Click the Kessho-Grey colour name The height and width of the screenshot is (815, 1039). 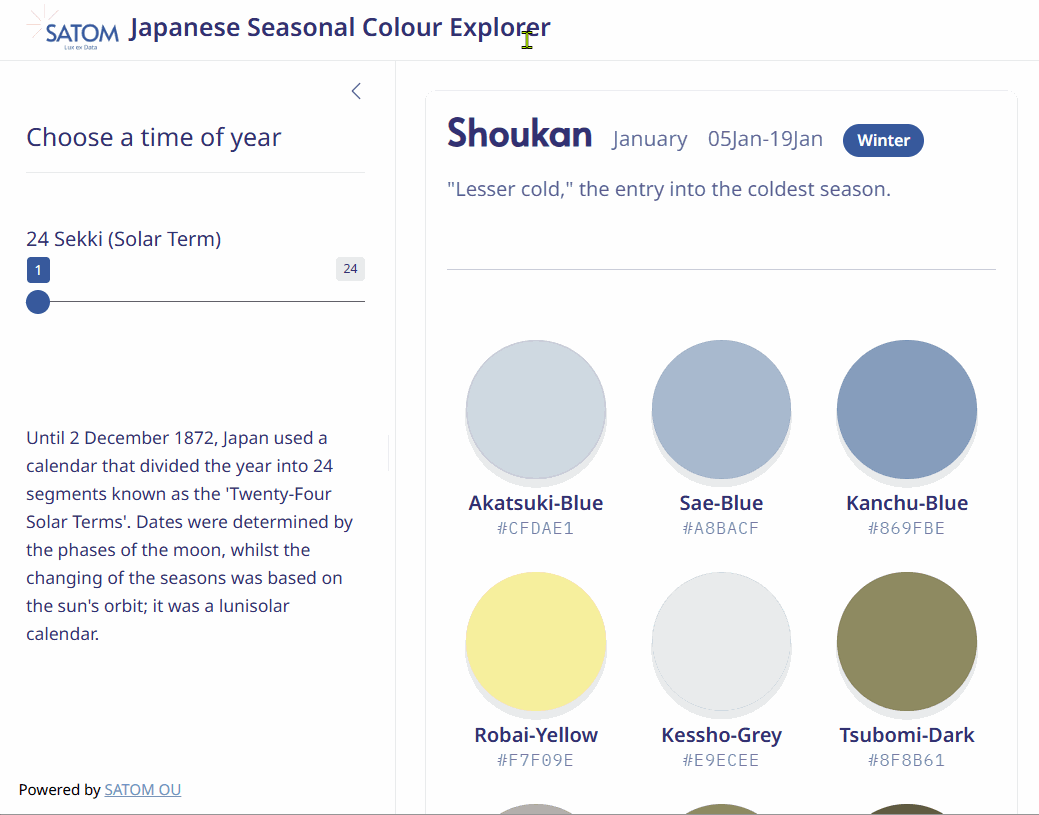coord(721,735)
